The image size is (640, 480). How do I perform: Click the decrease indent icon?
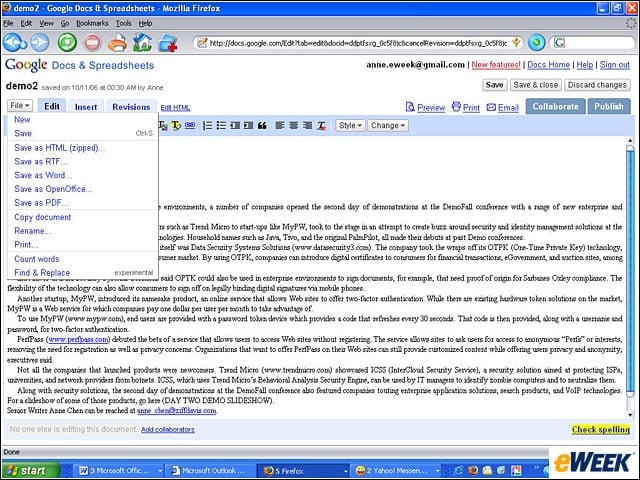[235, 125]
